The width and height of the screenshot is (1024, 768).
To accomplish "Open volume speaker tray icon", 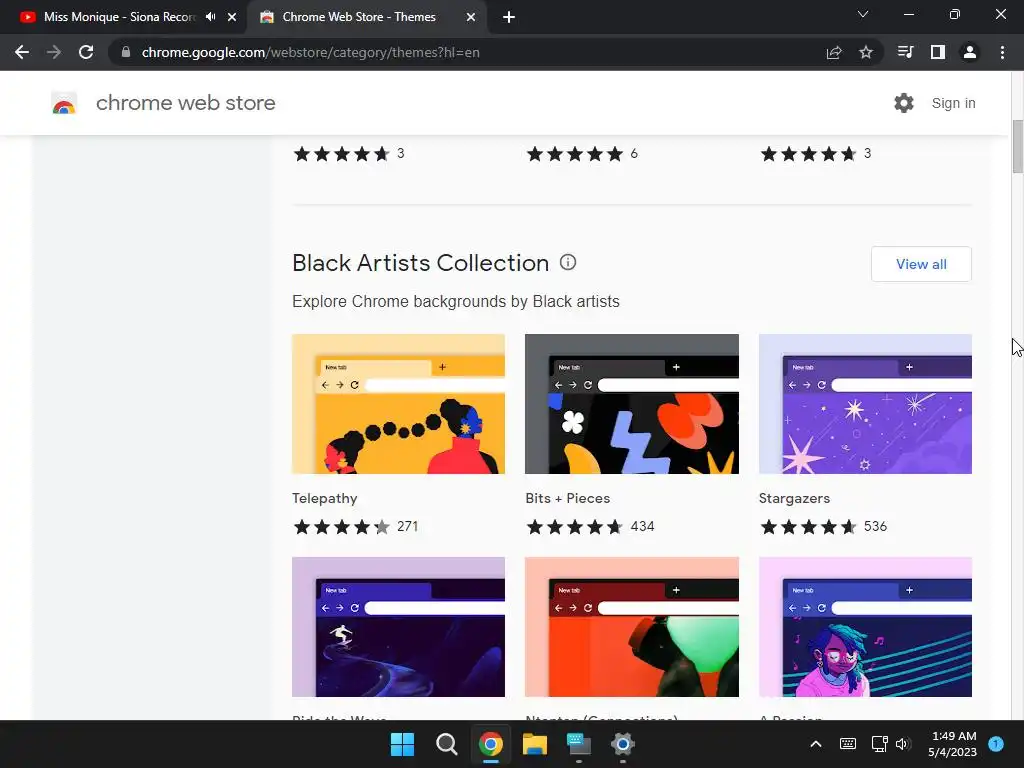I will coord(903,744).
